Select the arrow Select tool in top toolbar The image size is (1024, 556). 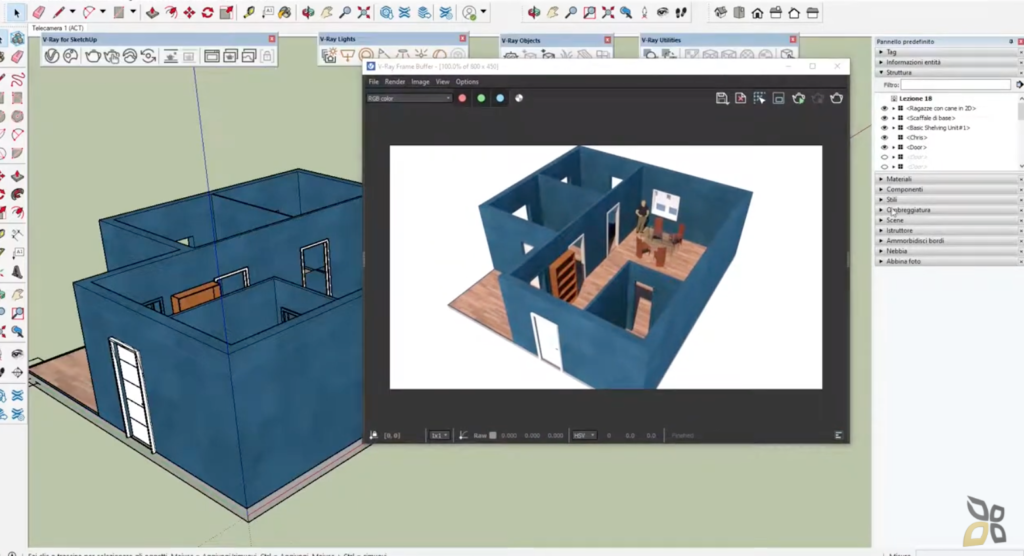click(16, 12)
